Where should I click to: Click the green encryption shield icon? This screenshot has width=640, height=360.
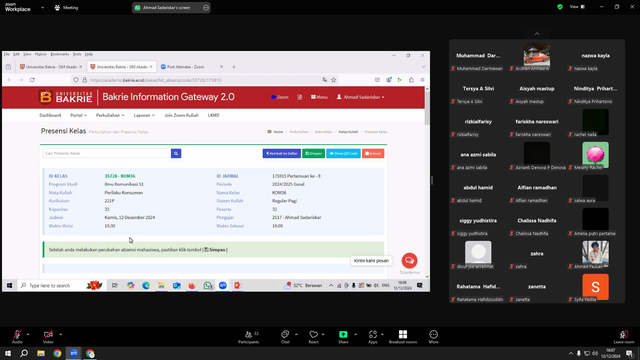point(560,7)
